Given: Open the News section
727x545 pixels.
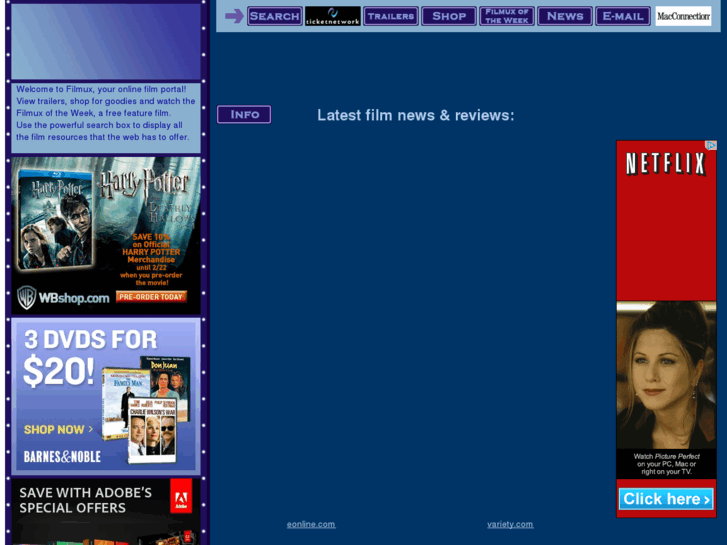Looking at the screenshot, I should coord(565,16).
